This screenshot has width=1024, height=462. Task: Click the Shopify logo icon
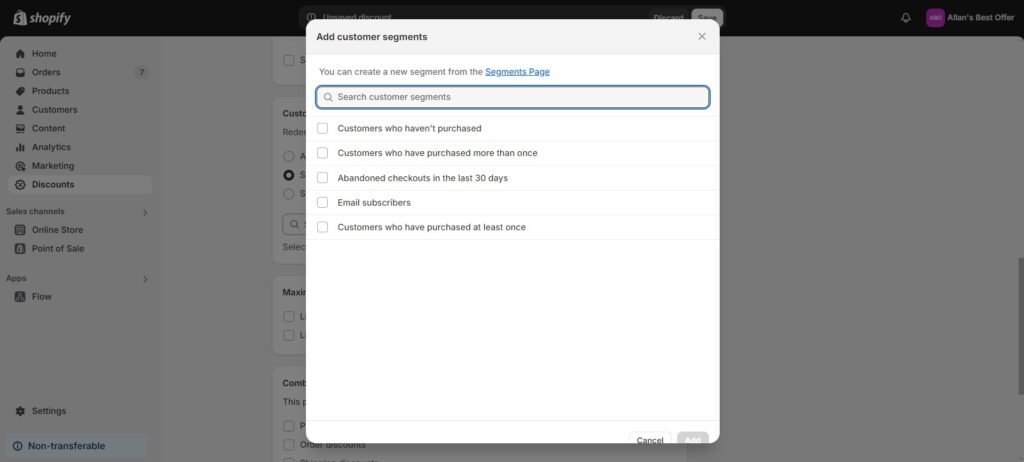tap(19, 18)
